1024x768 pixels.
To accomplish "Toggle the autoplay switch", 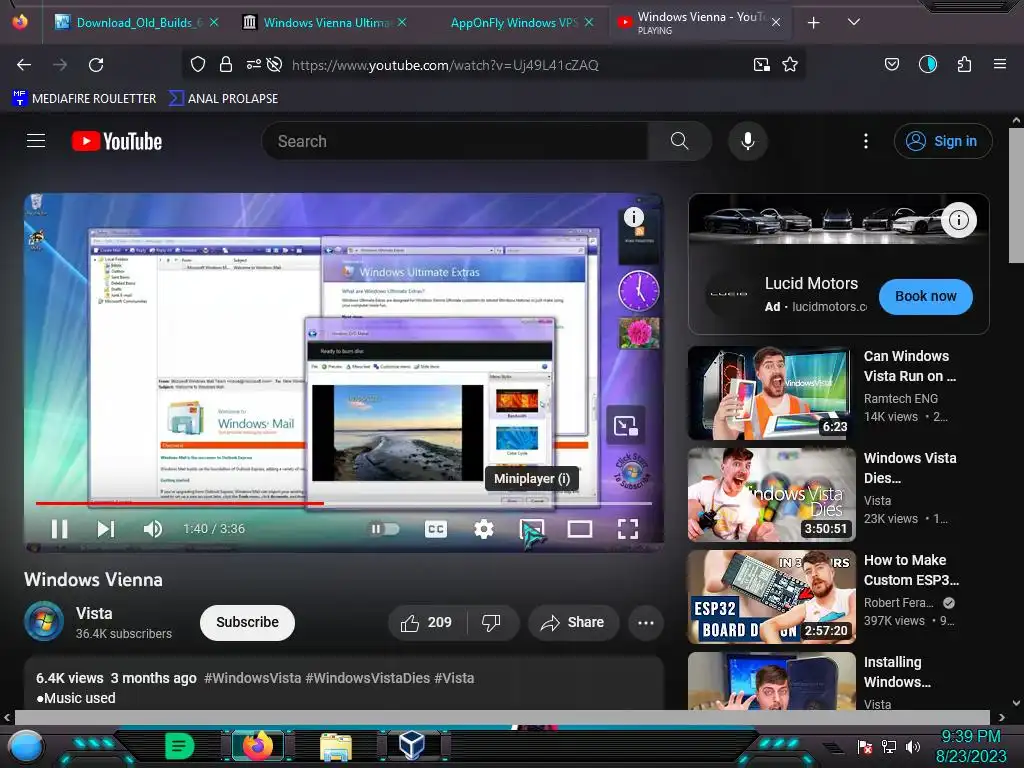I will (x=385, y=529).
